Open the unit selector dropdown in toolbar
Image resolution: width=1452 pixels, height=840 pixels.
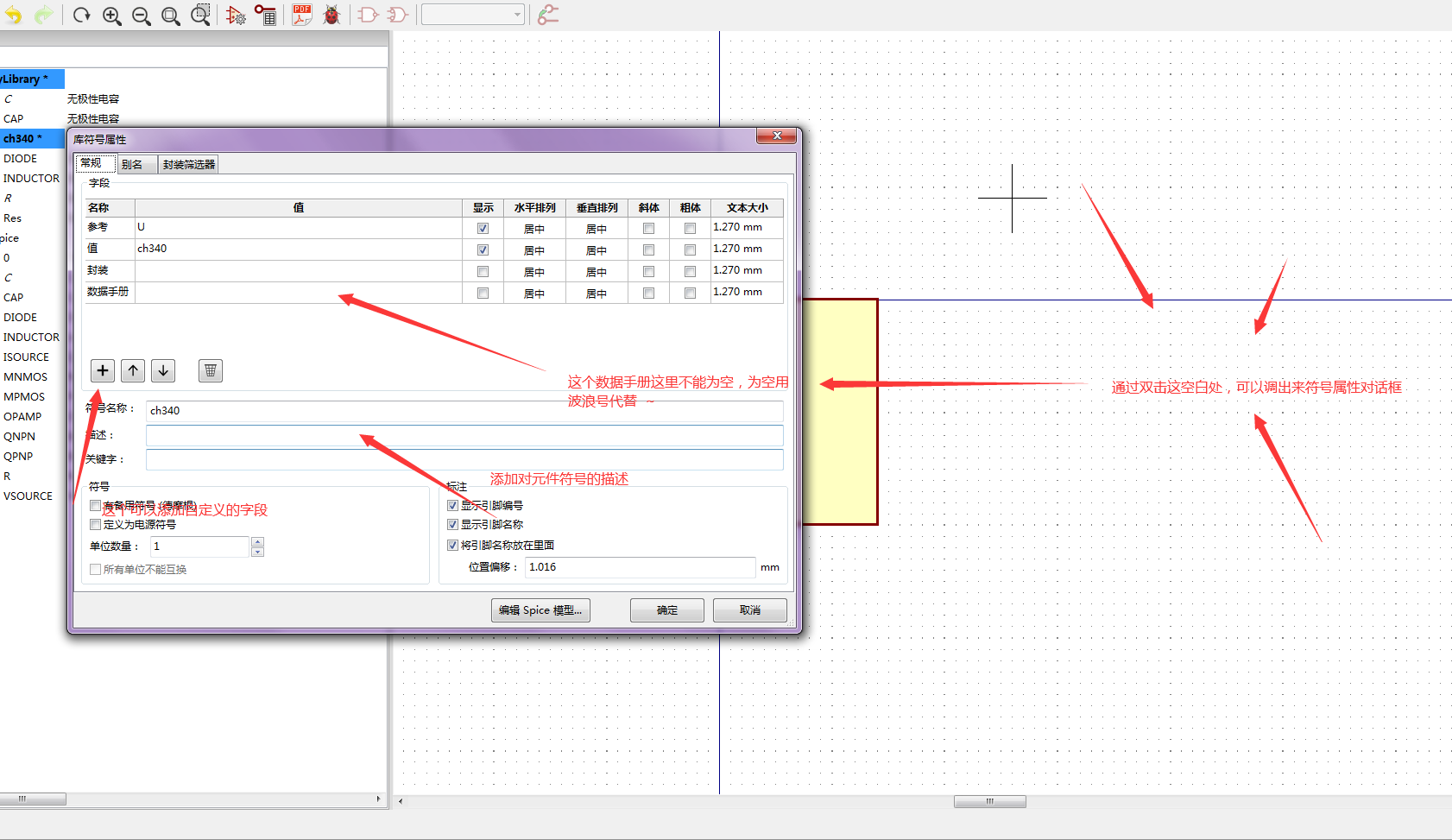pos(472,15)
